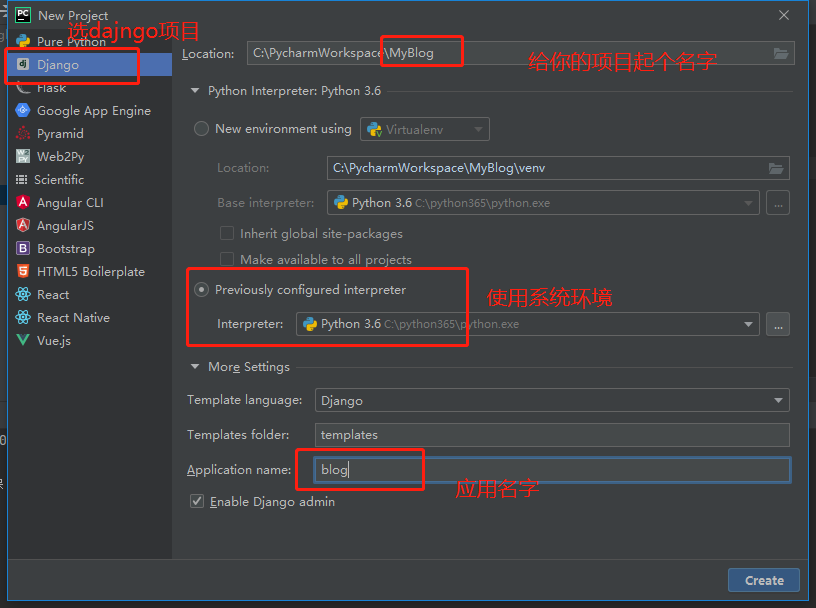Select Pure Python project type

click(71, 42)
